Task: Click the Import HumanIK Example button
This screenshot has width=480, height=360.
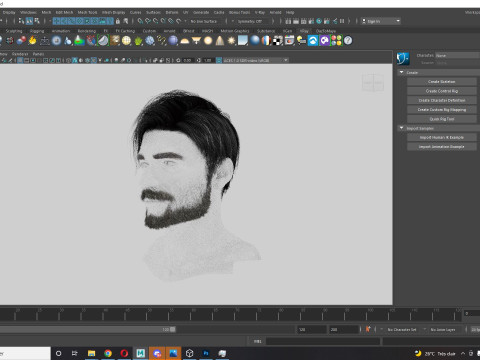Action: pyautogui.click(x=442, y=137)
